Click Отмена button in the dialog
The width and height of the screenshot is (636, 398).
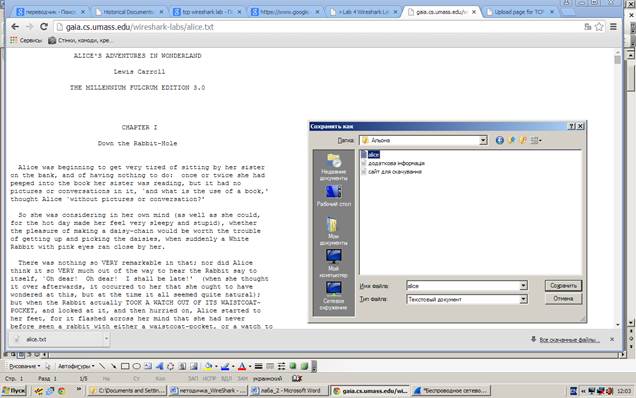tap(563, 299)
